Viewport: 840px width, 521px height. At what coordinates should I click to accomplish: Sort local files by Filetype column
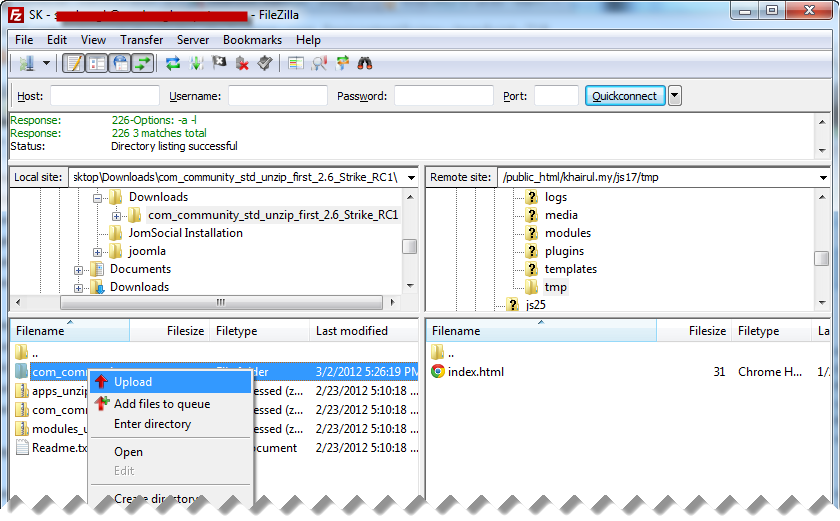coord(259,331)
